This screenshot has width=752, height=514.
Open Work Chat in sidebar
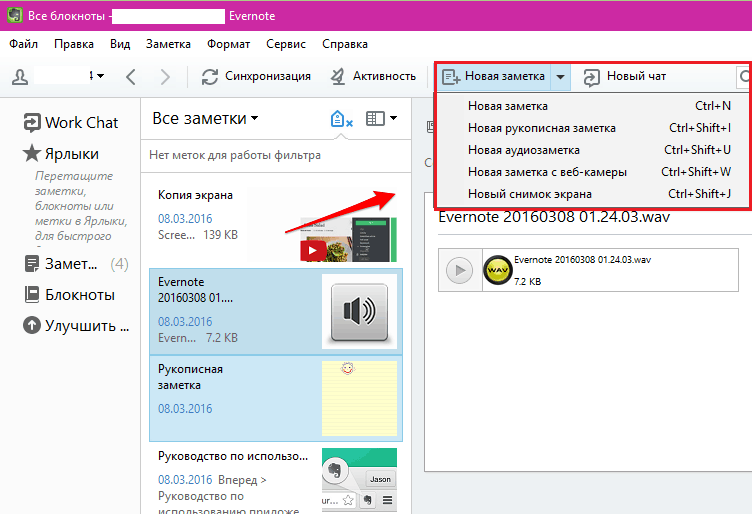coord(71,123)
